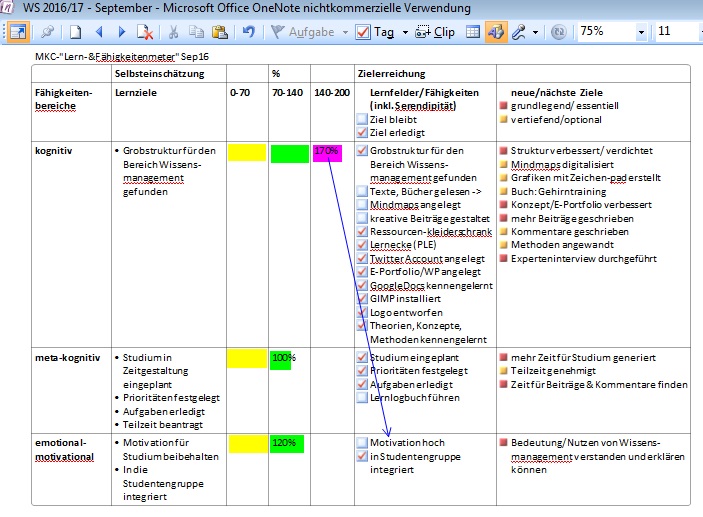Click the yellow tag next to 'vertiefend/optional'
703x517 pixels.
[503, 119]
